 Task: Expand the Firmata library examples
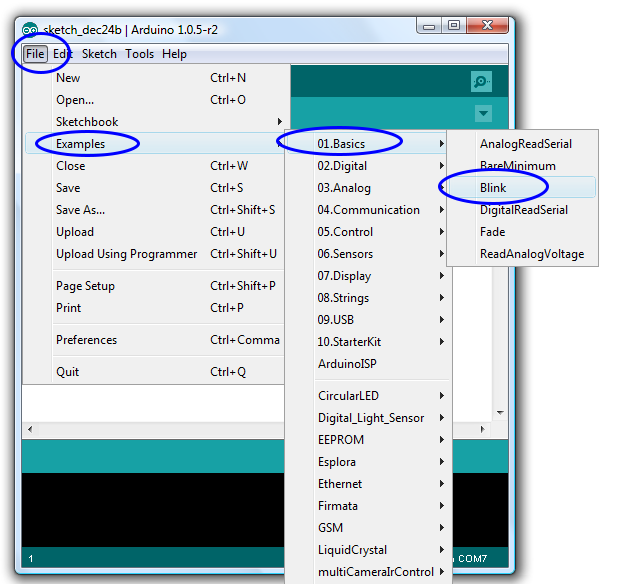(x=369, y=506)
